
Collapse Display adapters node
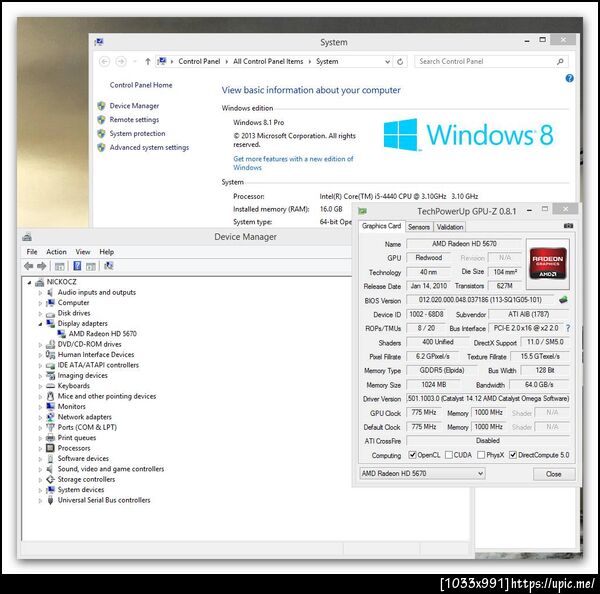40,324
